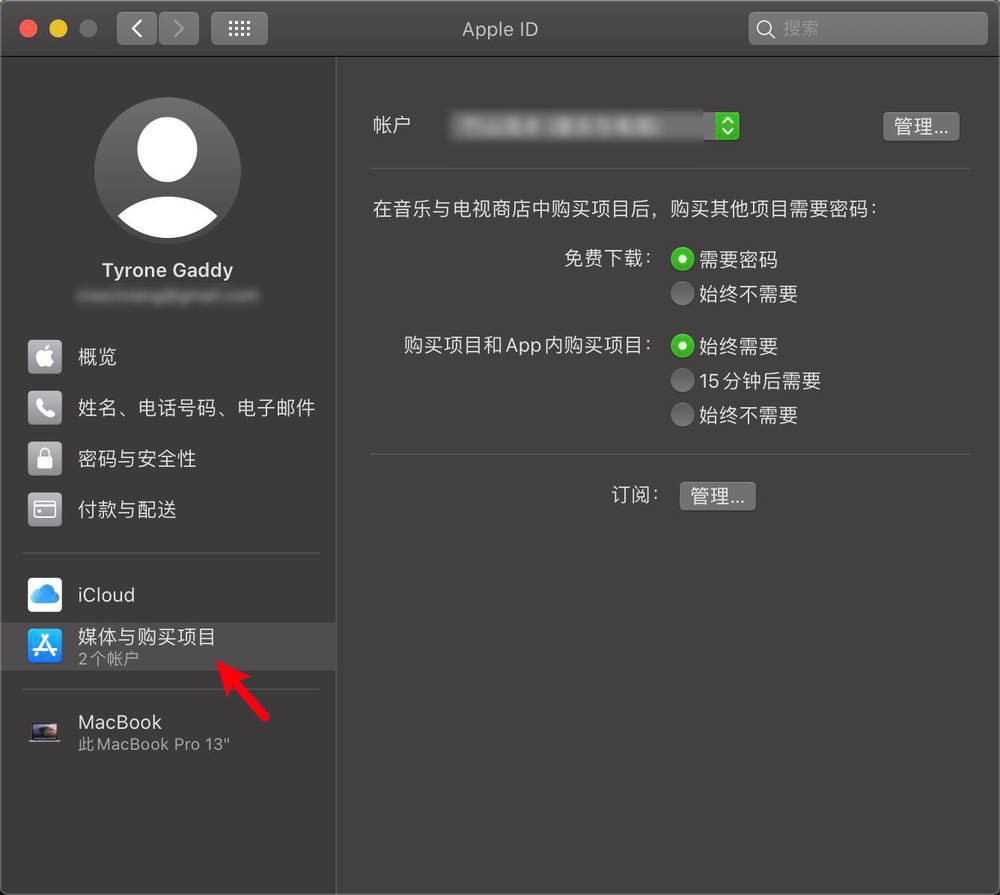Select 15 分钟后需要 option
The image size is (1000, 895).
(x=682, y=380)
